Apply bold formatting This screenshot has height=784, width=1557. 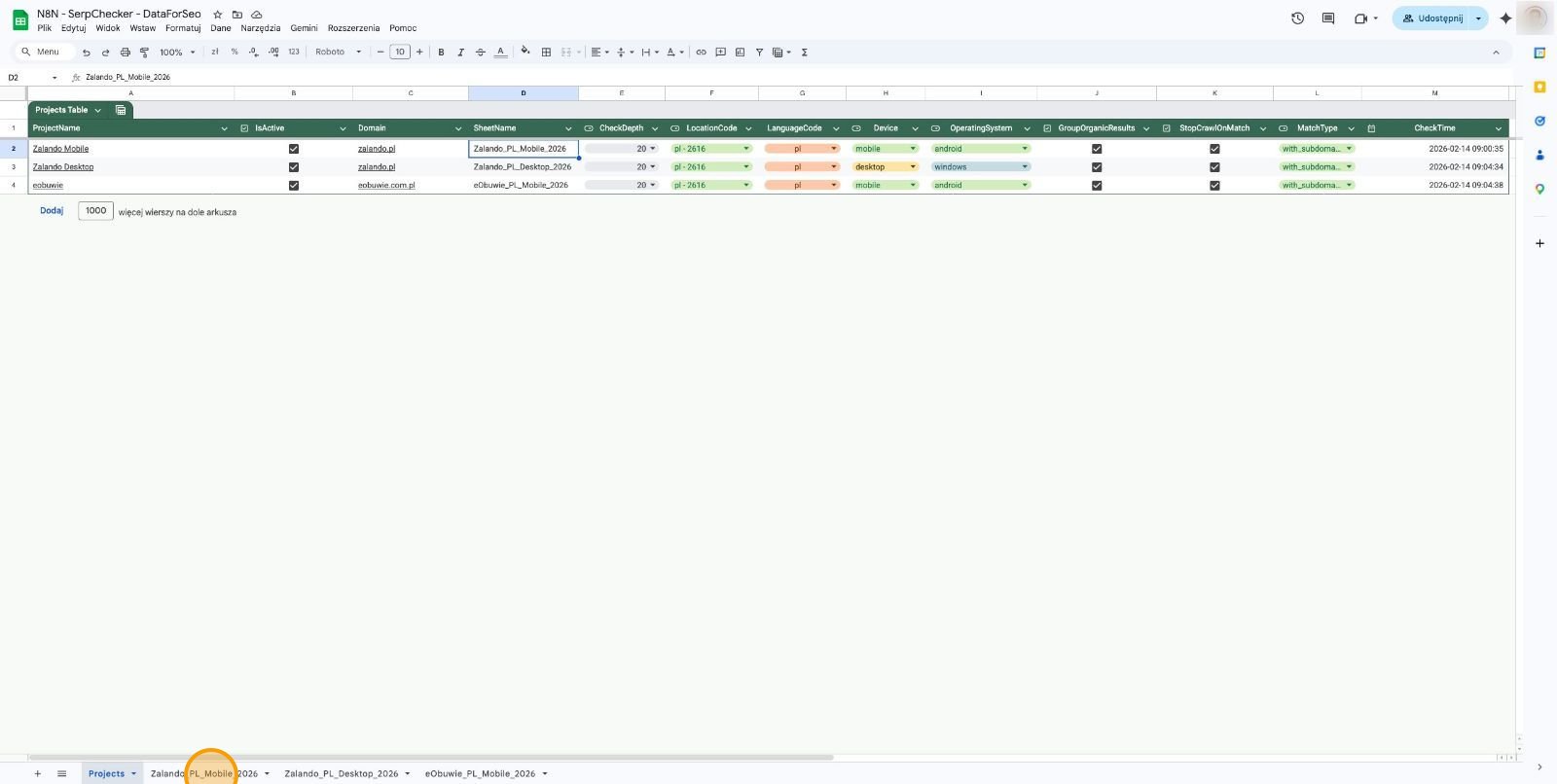(x=441, y=53)
